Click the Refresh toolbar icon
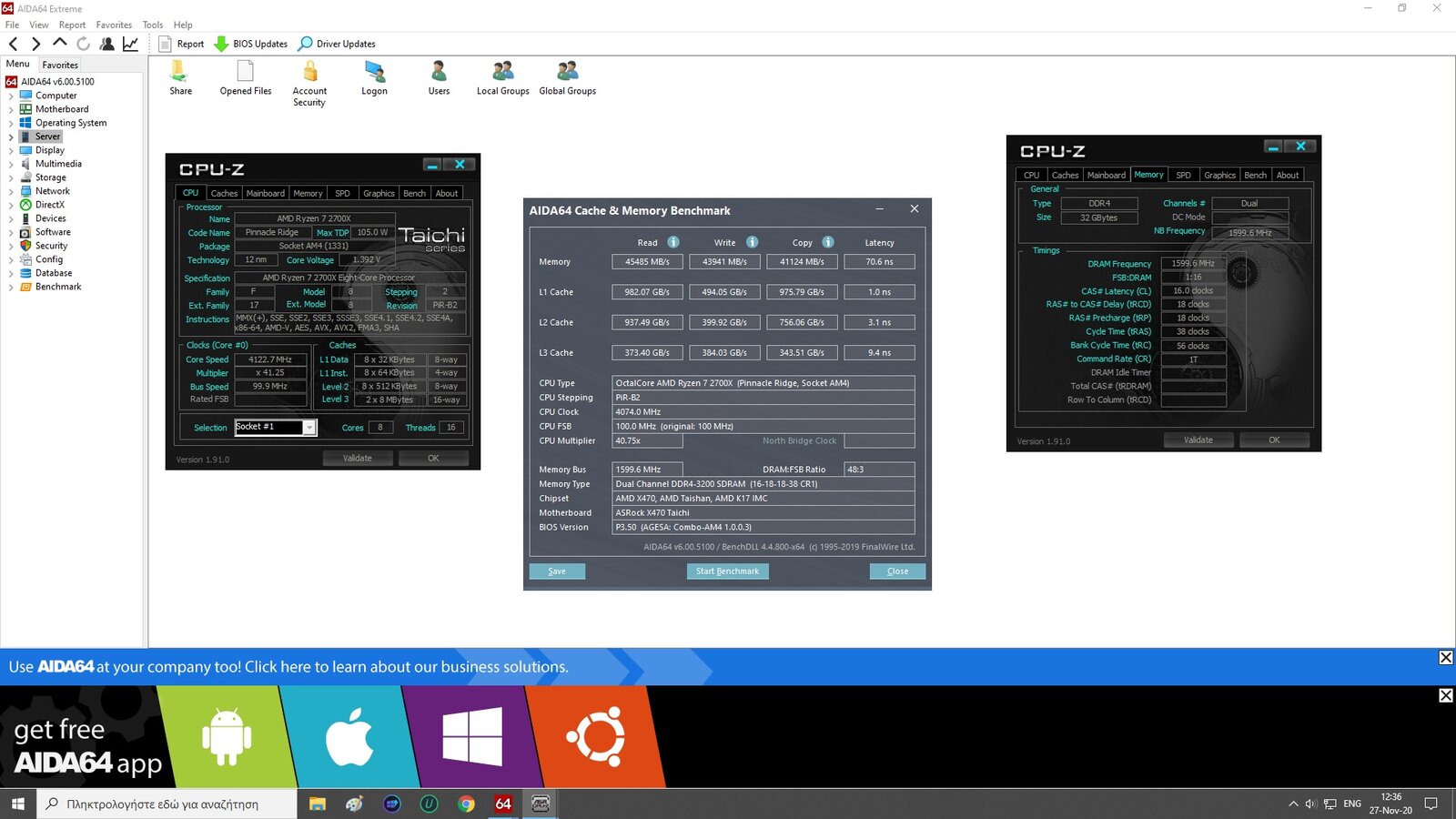Screen dimensions: 1456x819 click(x=83, y=44)
